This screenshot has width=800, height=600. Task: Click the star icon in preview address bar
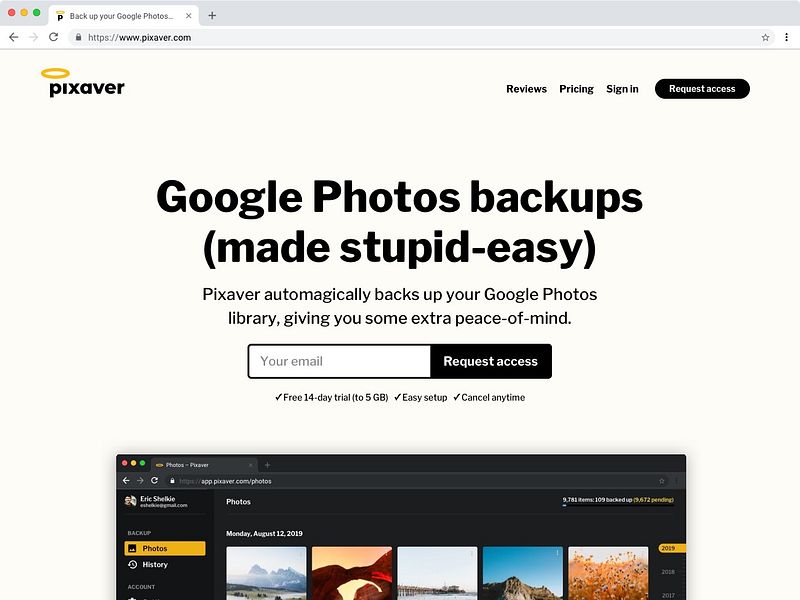coord(662,481)
